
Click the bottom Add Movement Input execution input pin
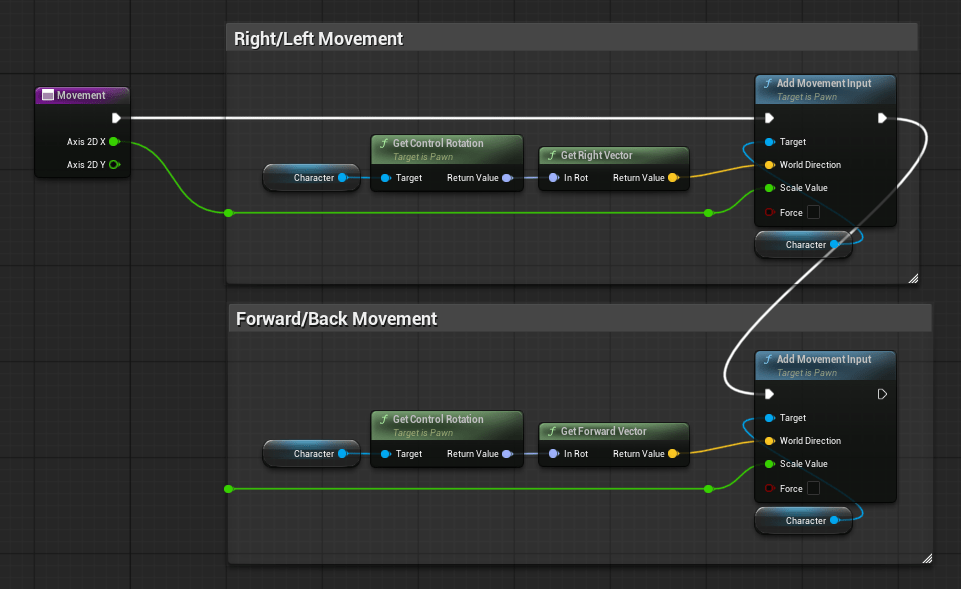tap(769, 394)
